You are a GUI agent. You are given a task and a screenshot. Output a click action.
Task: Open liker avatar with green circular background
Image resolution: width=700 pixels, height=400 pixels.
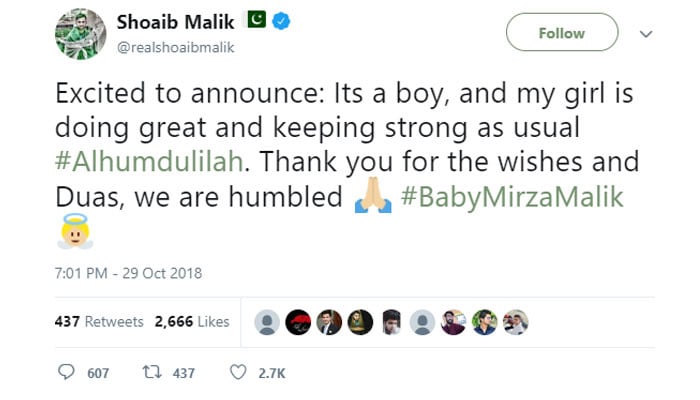click(x=484, y=322)
